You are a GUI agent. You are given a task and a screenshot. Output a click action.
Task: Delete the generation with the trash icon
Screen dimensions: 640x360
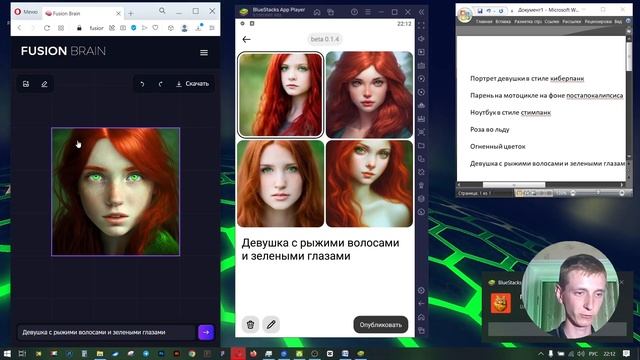click(x=250, y=324)
